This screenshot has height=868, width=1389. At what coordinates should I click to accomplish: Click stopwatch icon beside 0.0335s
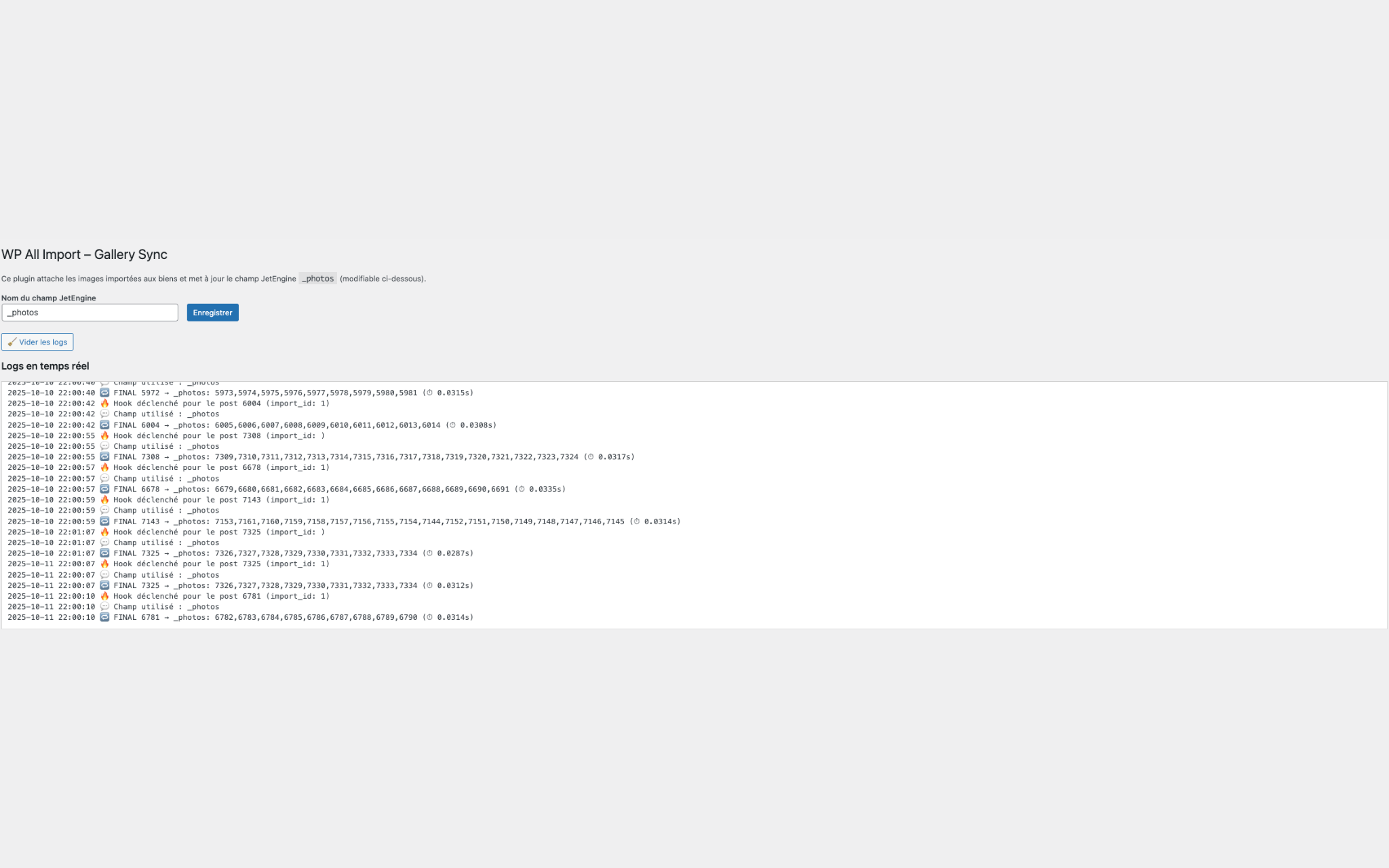click(x=522, y=489)
